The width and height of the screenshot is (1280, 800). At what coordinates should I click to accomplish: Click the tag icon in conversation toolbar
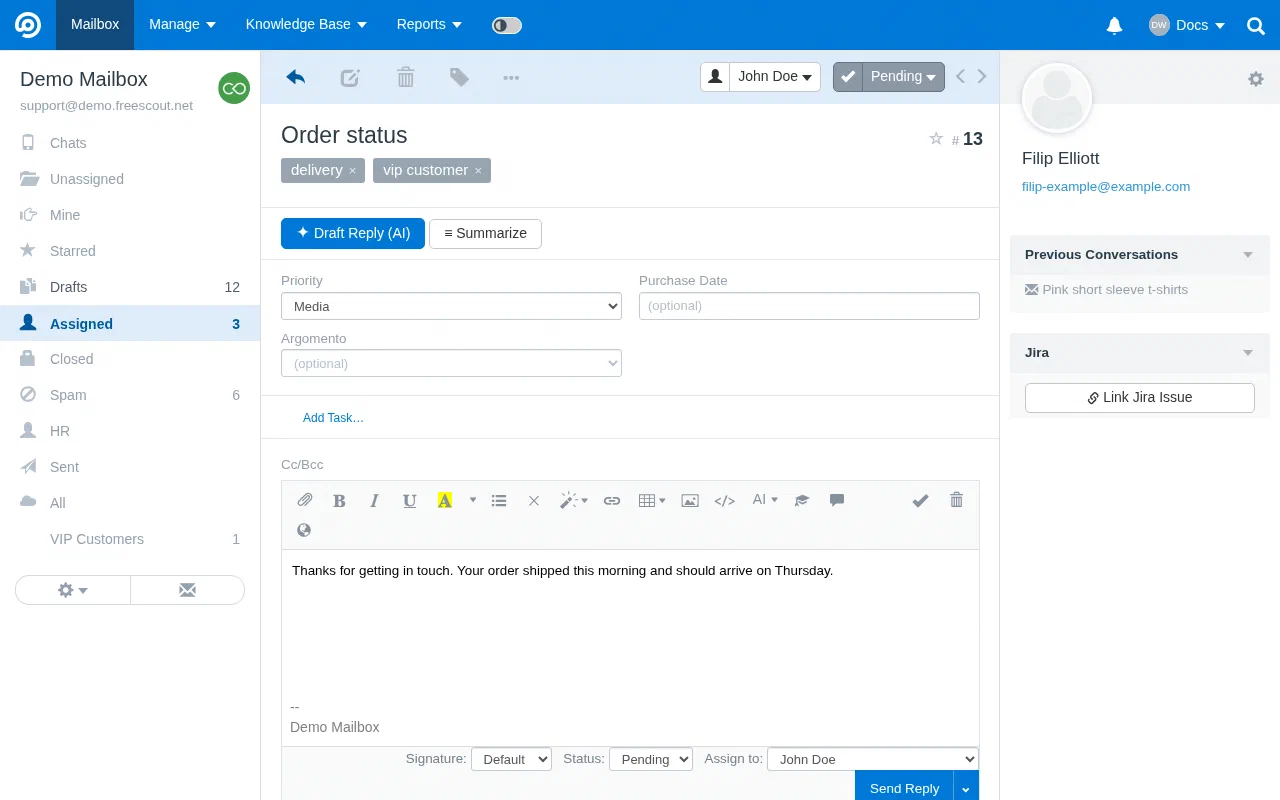click(x=459, y=77)
